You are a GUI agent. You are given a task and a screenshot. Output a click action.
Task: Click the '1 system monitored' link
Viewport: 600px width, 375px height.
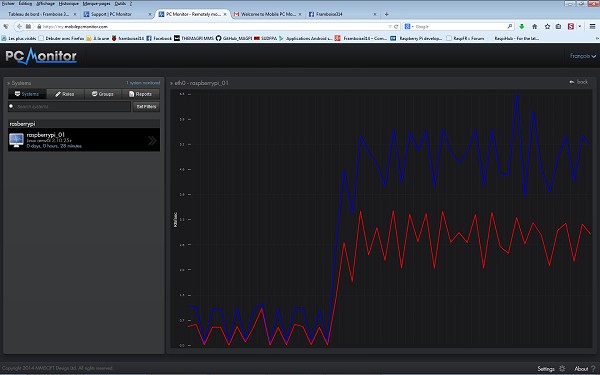(143, 83)
